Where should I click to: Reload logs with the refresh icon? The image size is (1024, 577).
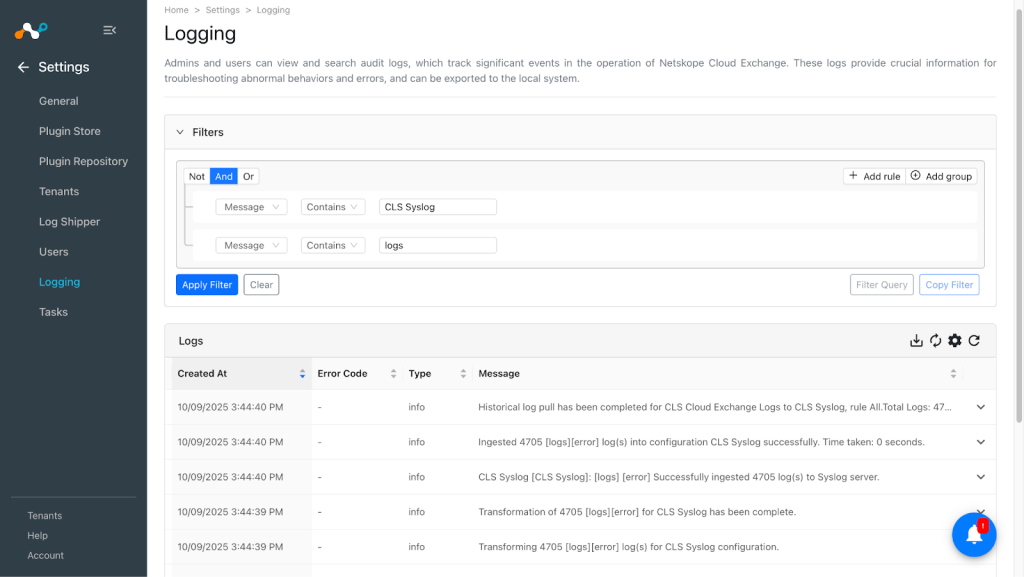pos(974,341)
